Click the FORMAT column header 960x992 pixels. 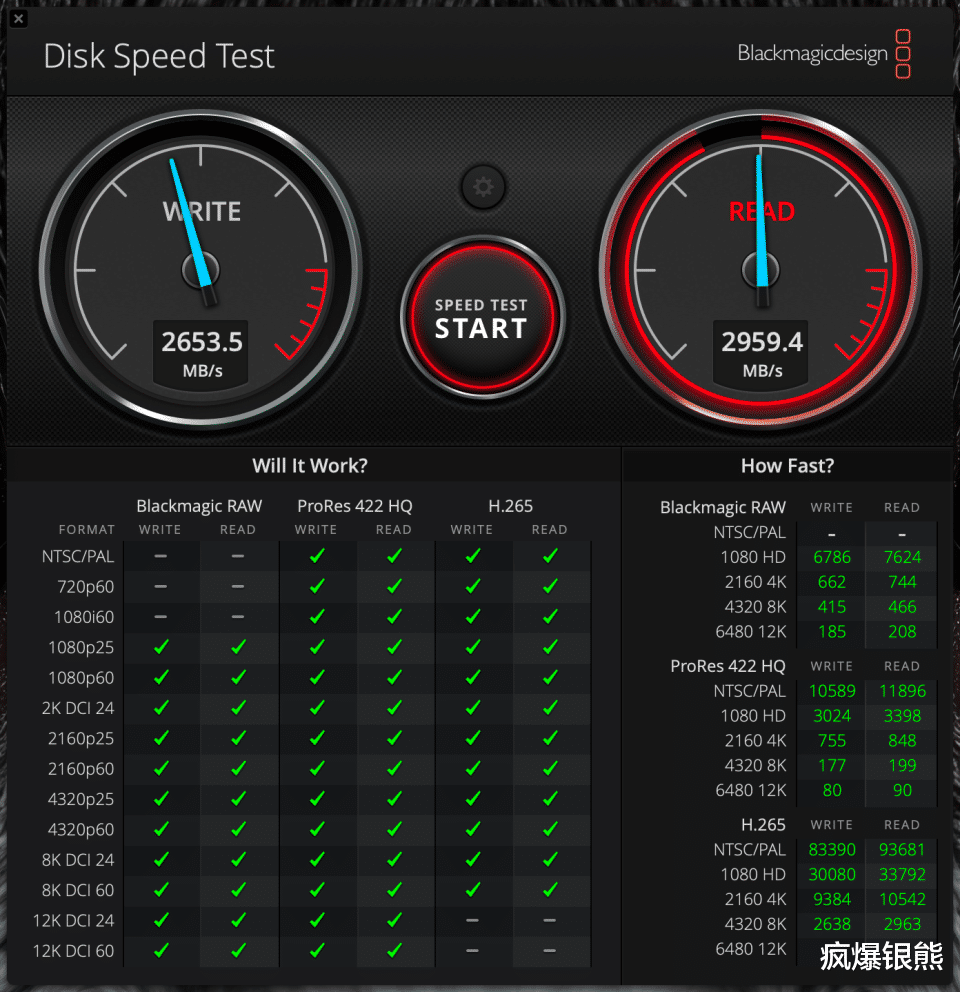coord(87,530)
